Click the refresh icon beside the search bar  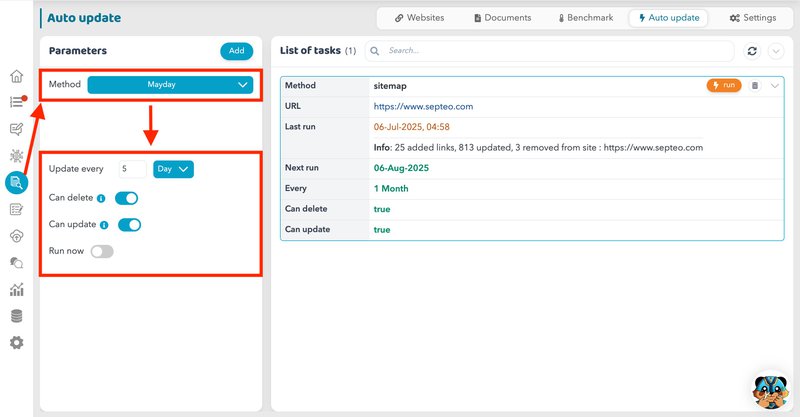(752, 51)
